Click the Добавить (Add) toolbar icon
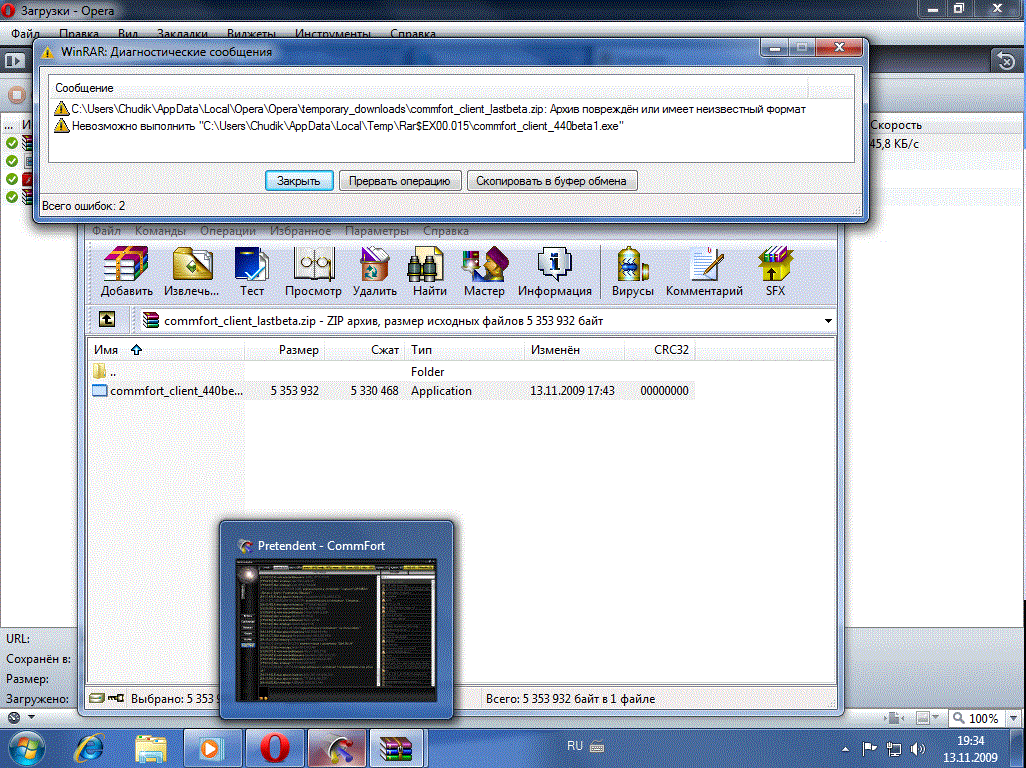Image resolution: width=1026 pixels, height=768 pixels. 126,272
